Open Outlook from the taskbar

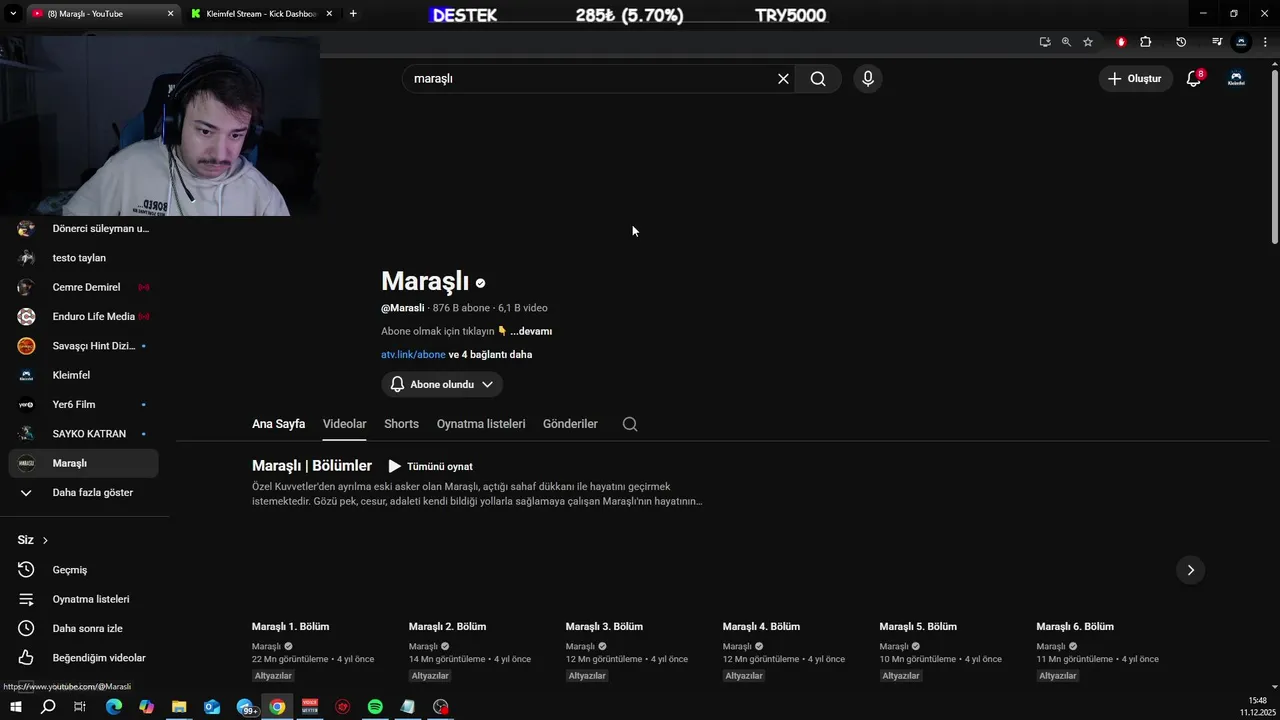pyautogui.click(x=212, y=707)
